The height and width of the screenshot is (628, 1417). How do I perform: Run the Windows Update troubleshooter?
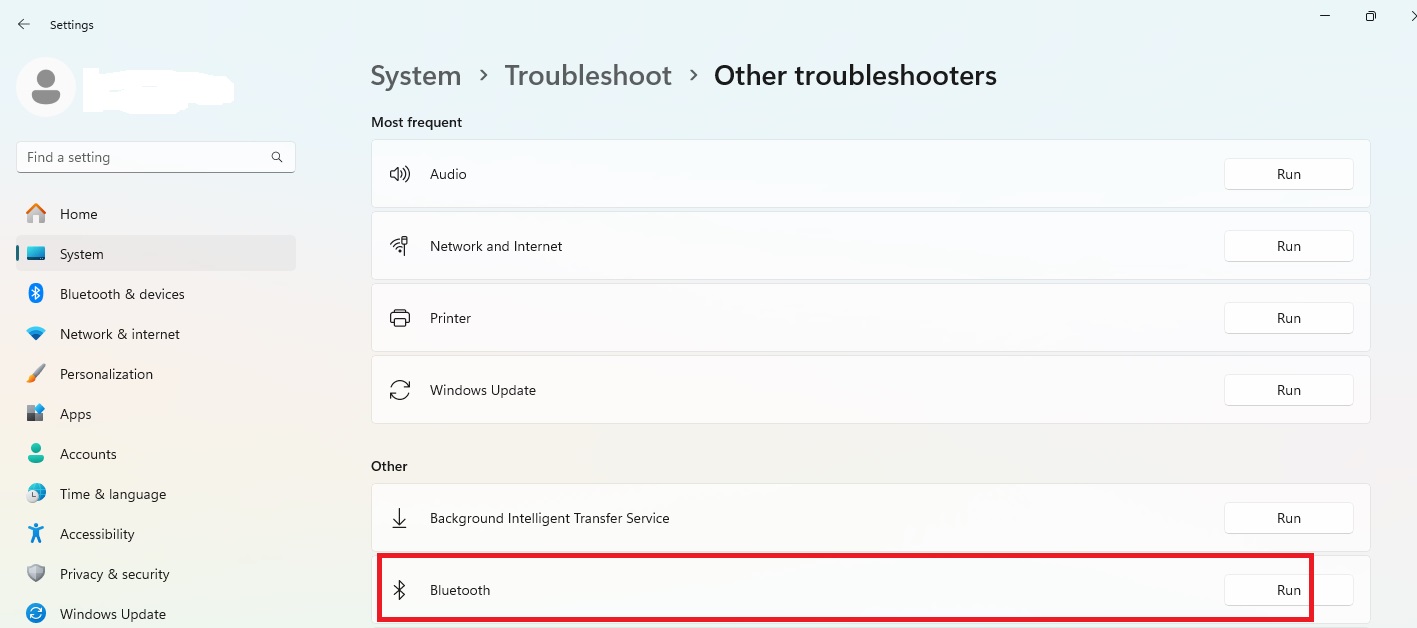click(1288, 389)
